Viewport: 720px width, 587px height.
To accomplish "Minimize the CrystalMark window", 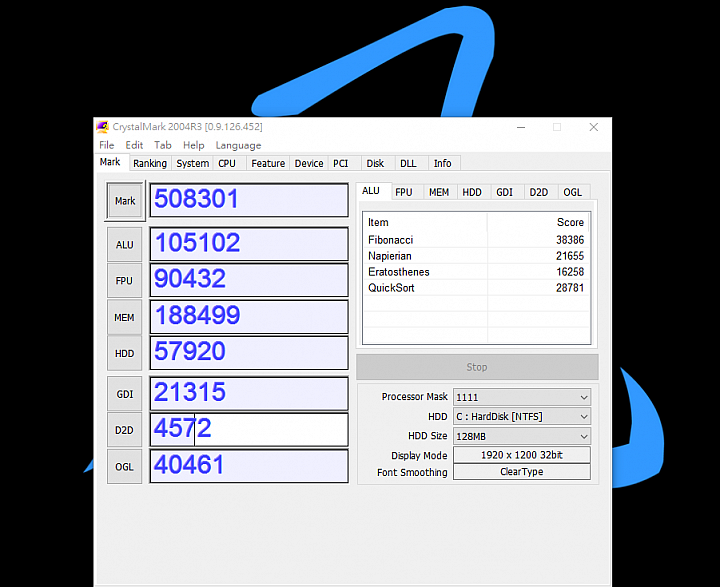I will (x=521, y=127).
